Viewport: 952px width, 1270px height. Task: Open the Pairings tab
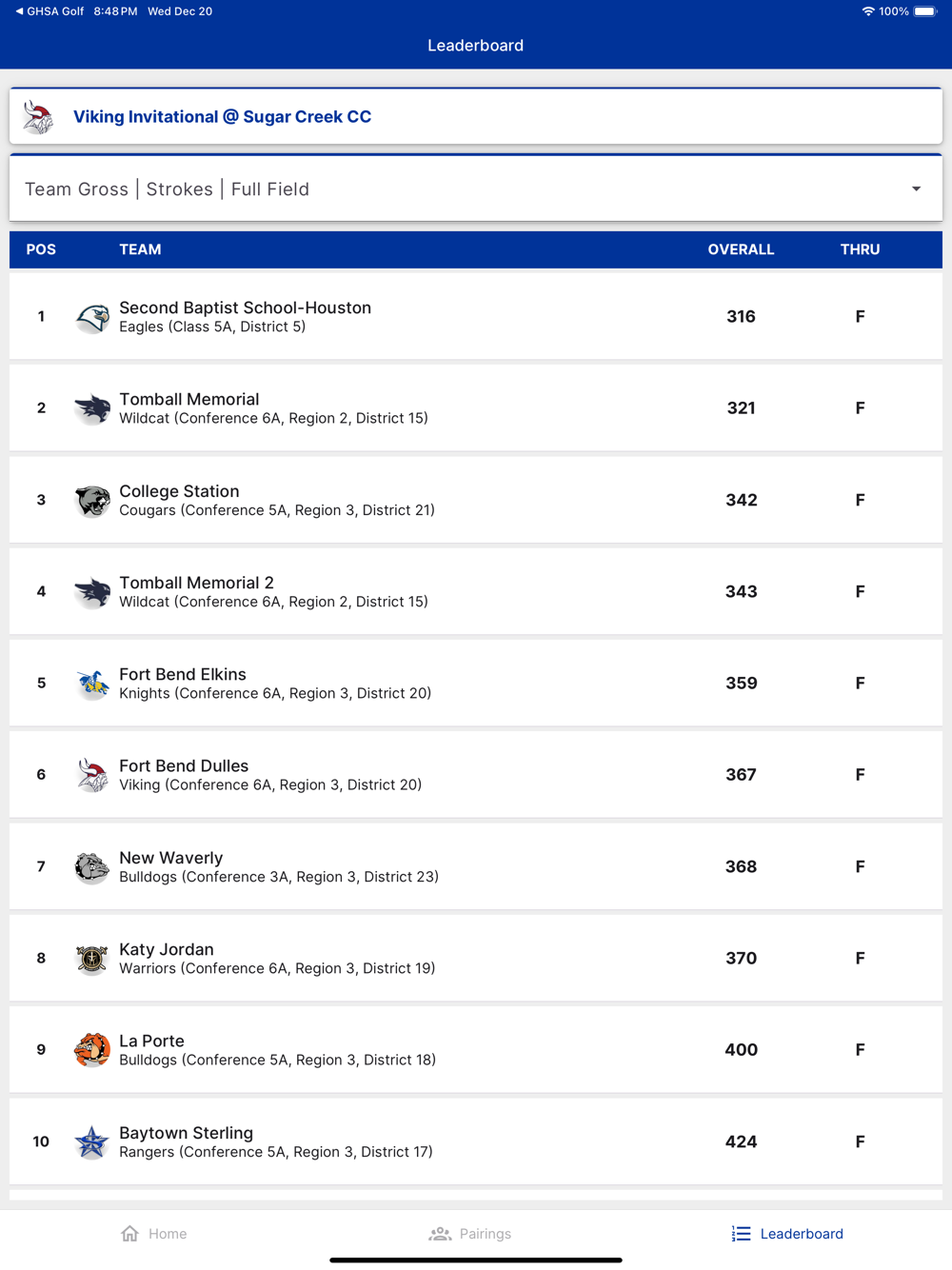click(470, 1234)
